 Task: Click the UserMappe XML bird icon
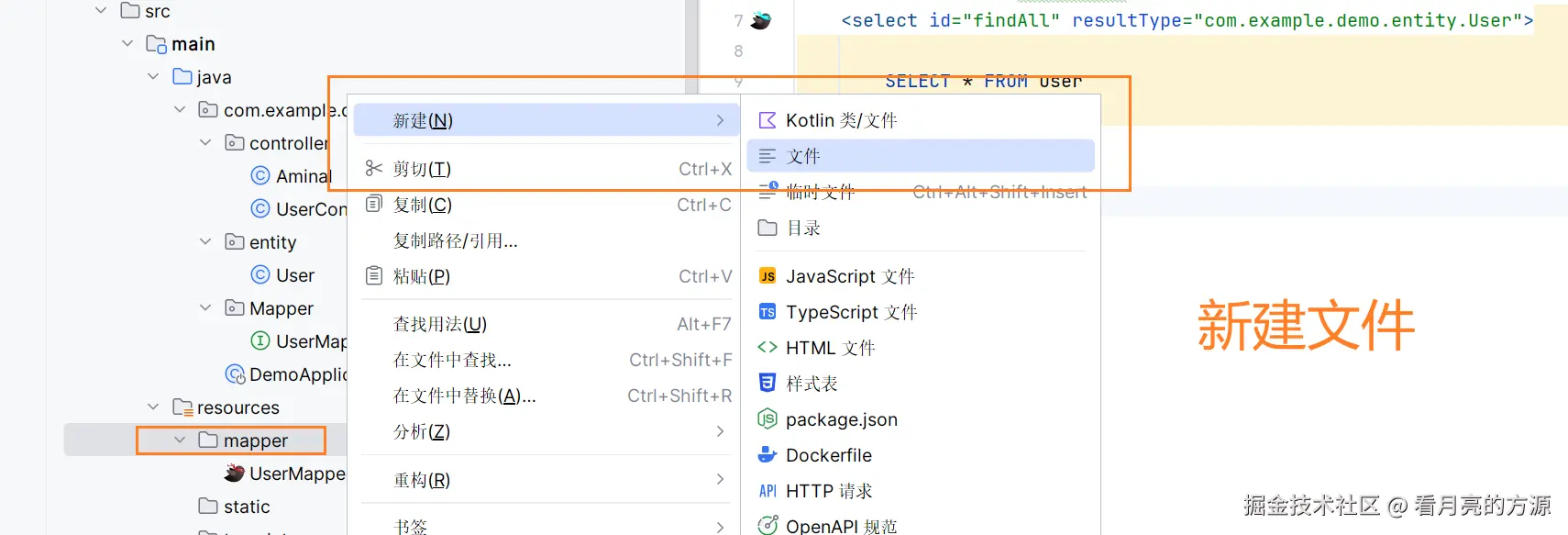pos(235,473)
